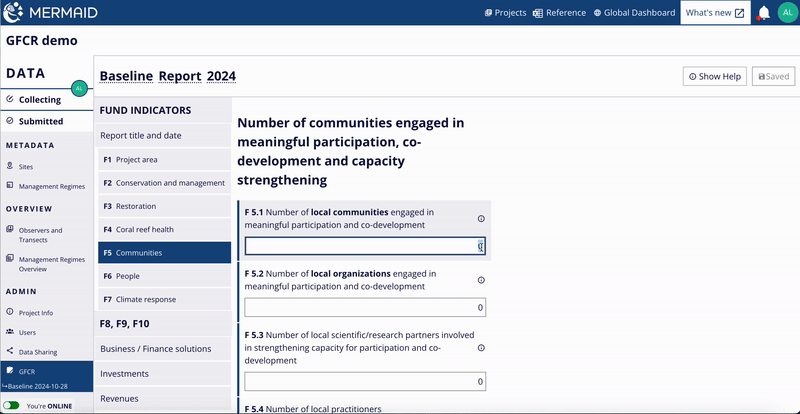Image resolution: width=800 pixels, height=414 pixels.
Task: Click the Users people icon
Action: coord(10,331)
